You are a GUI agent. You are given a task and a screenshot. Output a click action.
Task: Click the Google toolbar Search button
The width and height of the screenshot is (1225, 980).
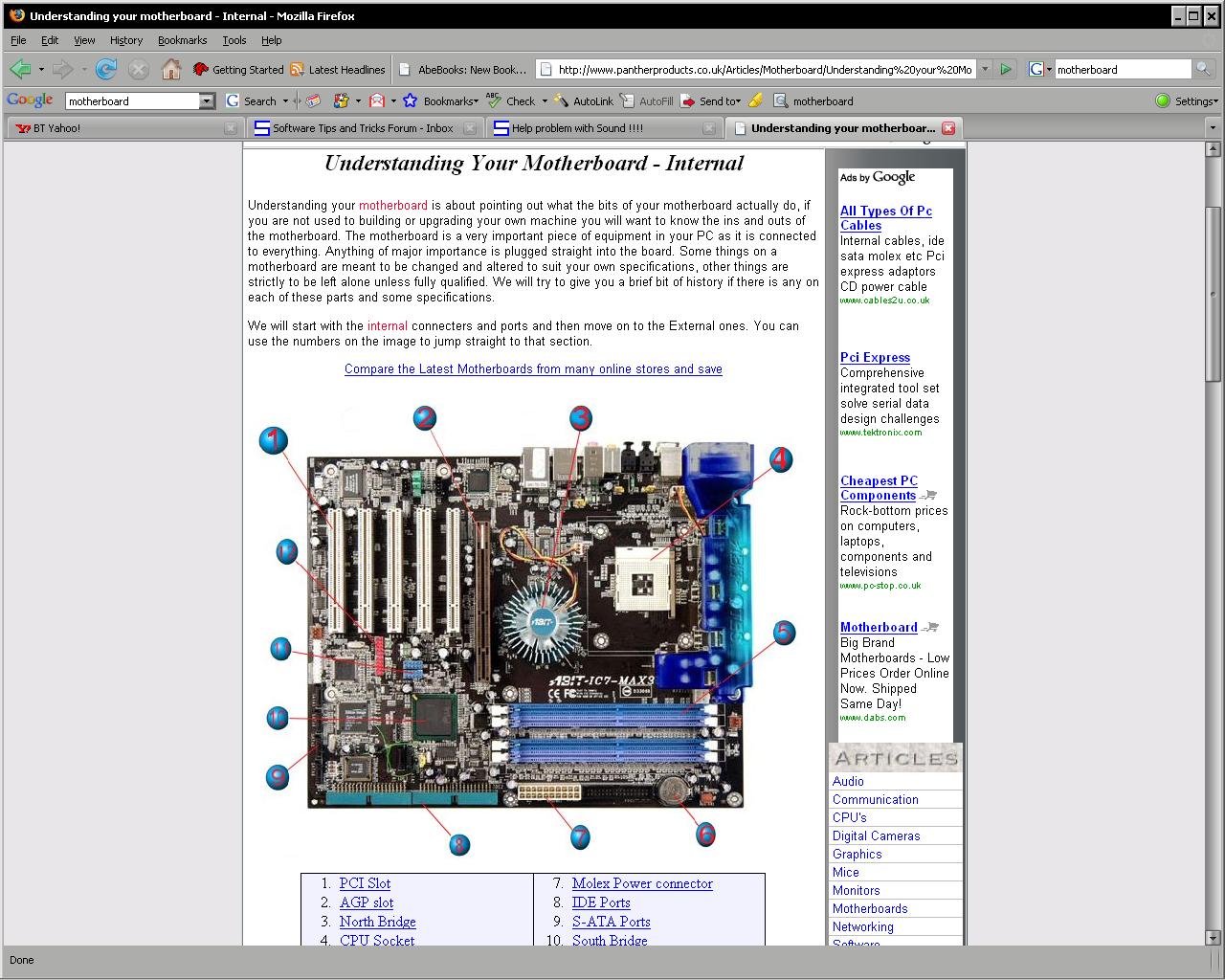(251, 101)
